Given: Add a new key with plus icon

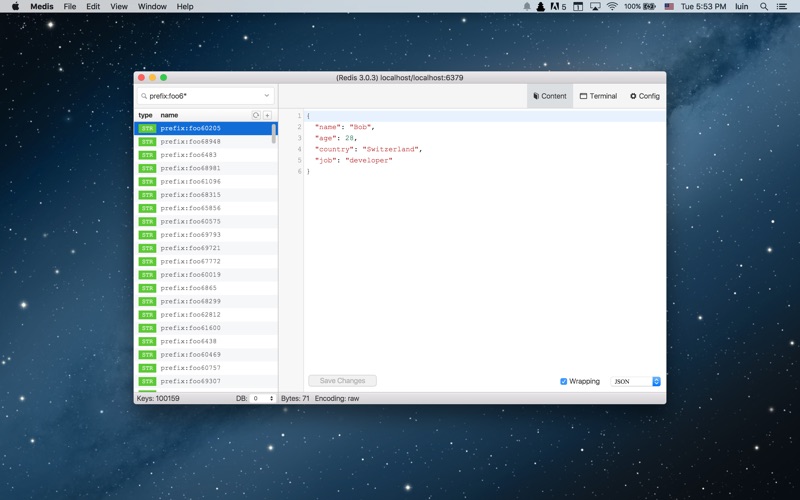Looking at the screenshot, I should 267,115.
